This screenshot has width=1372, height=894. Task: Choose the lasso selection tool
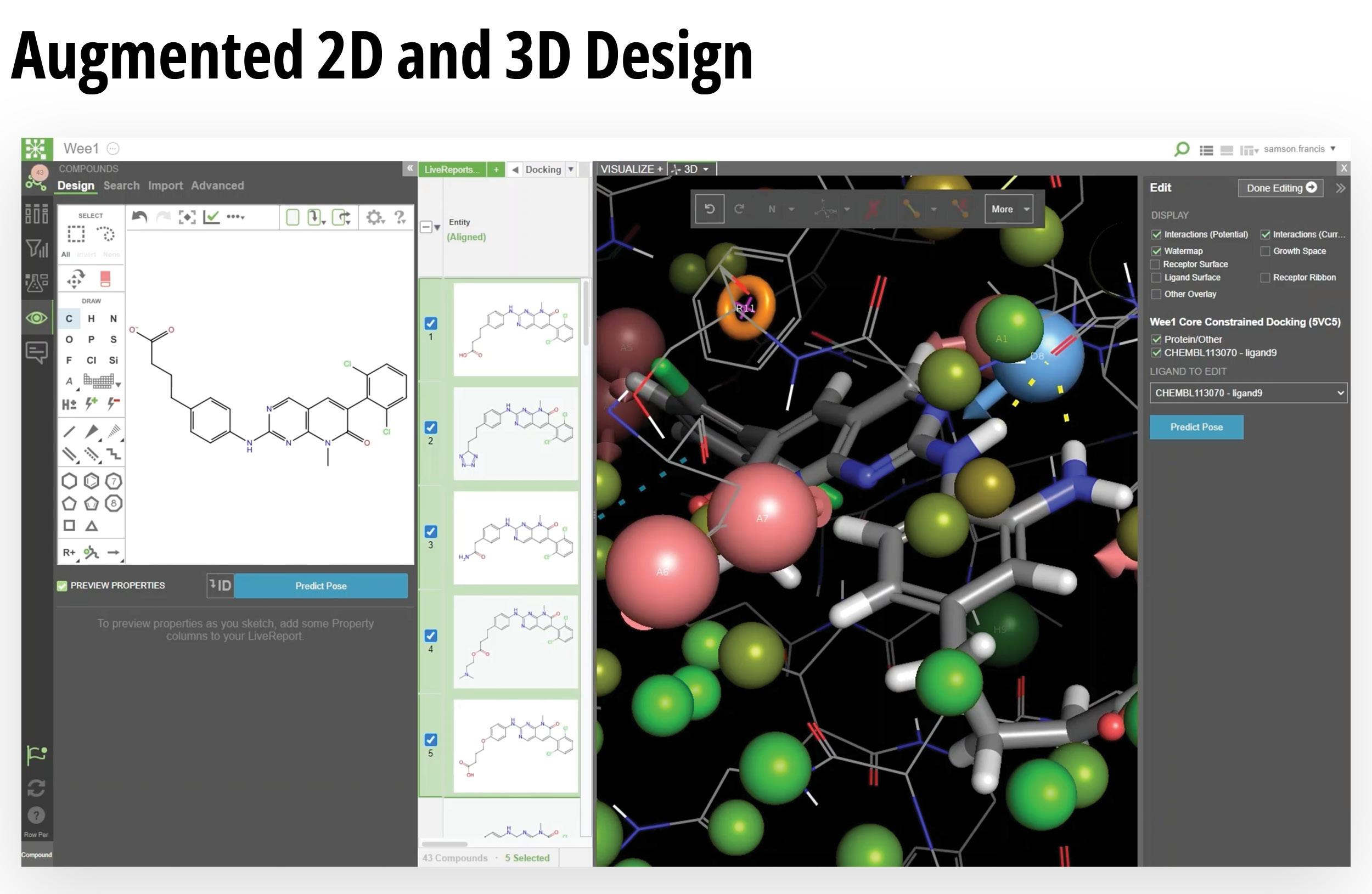[x=105, y=233]
